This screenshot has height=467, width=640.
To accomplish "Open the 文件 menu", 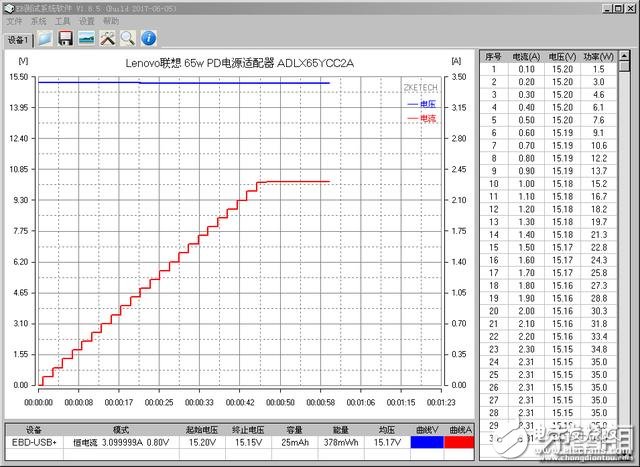I will [x=14, y=20].
